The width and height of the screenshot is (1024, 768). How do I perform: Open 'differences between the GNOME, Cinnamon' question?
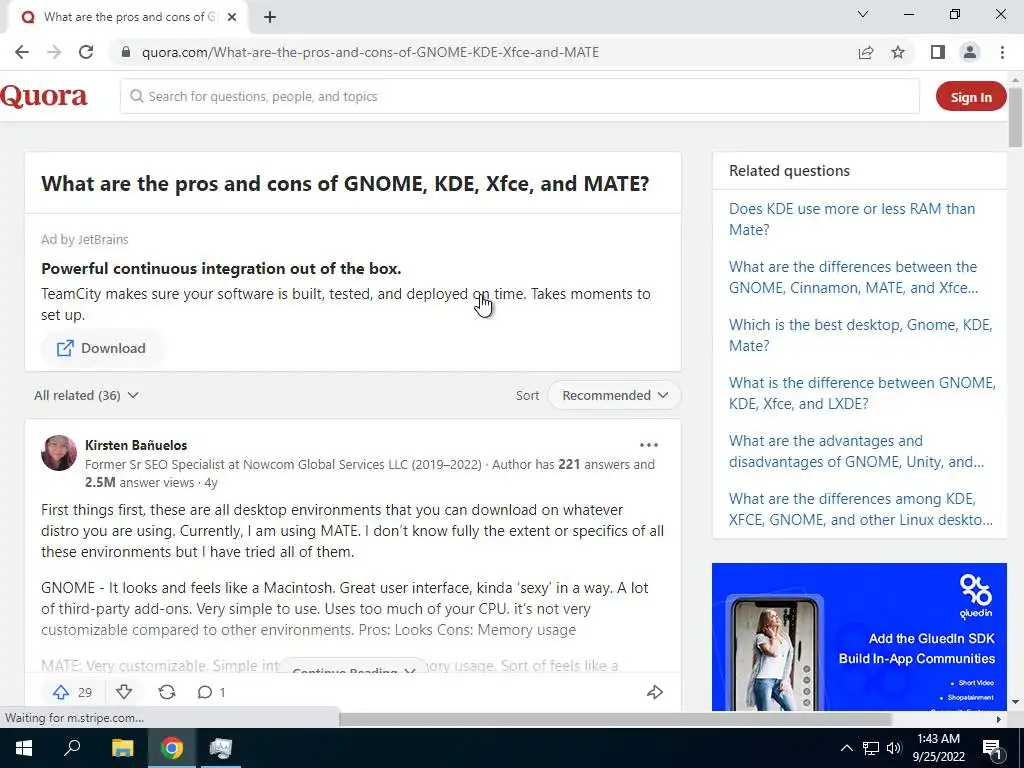854,278
